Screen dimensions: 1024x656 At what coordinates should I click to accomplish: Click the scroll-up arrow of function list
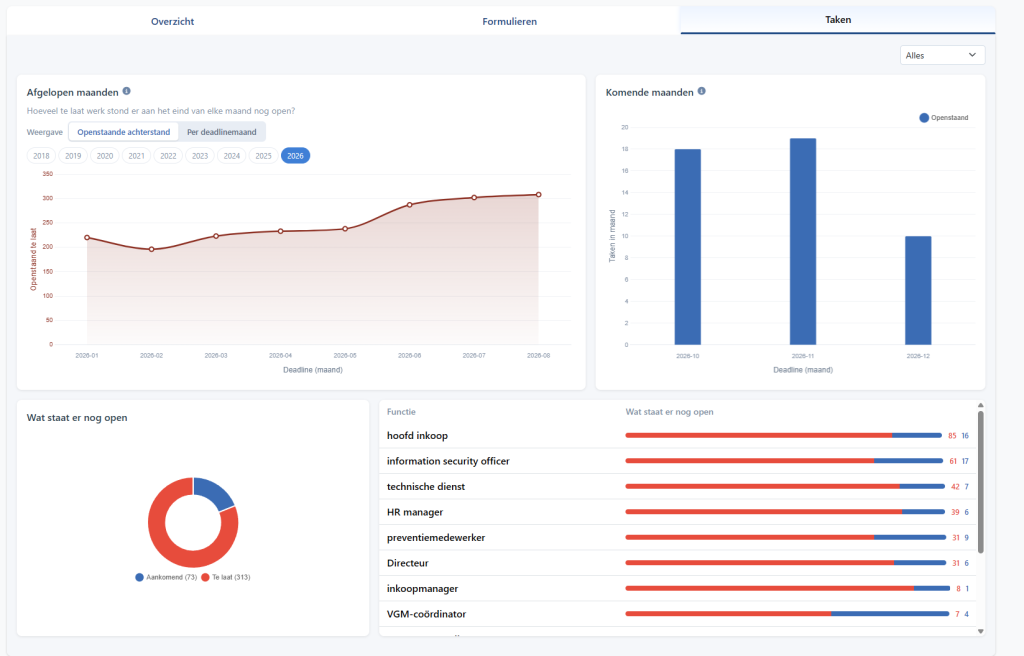[980, 406]
